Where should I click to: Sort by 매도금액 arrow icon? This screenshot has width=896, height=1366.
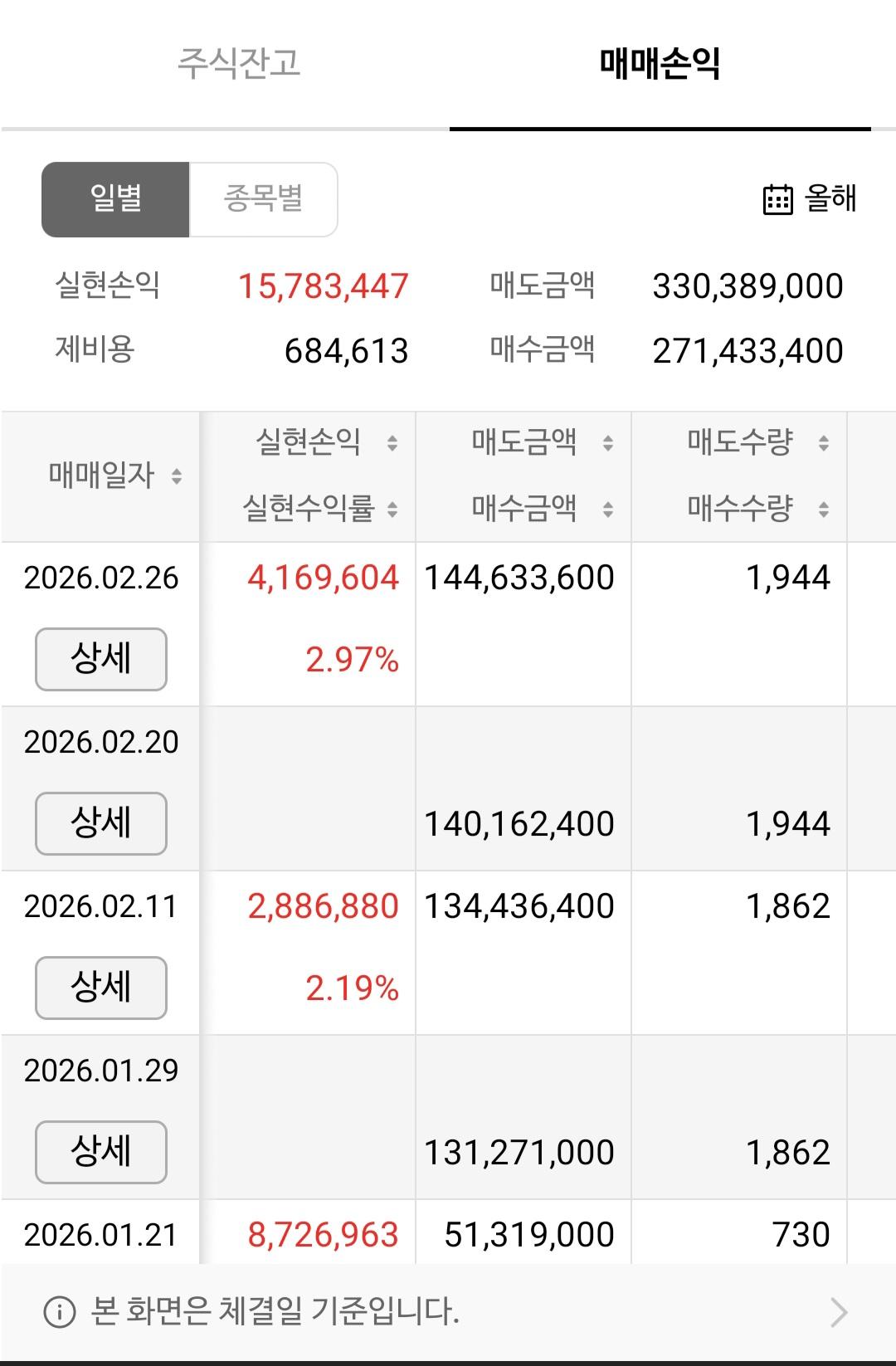[x=608, y=443]
